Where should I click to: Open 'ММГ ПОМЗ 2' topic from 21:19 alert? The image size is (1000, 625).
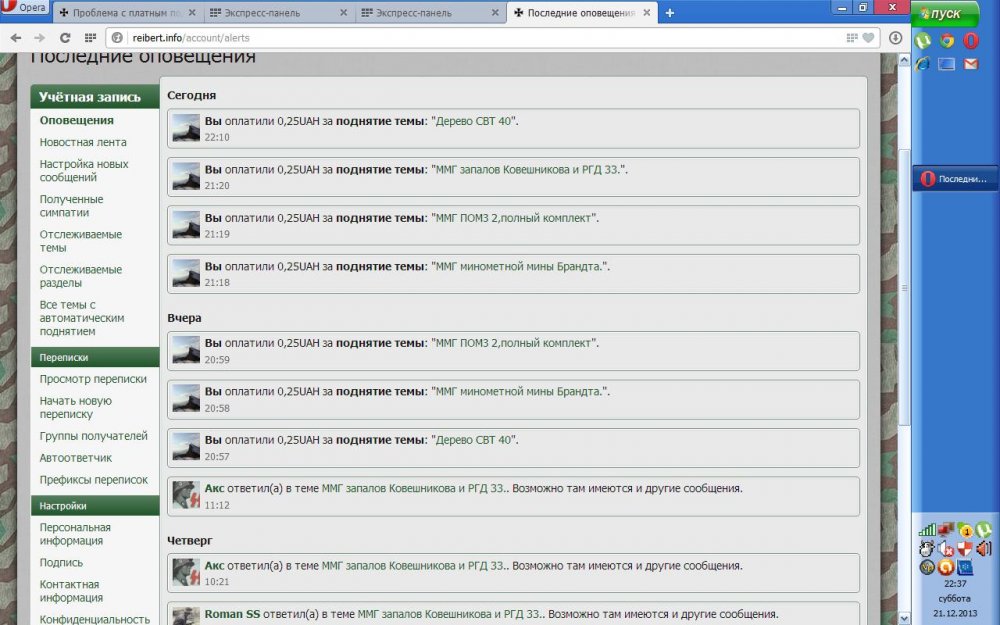[x=513, y=218]
